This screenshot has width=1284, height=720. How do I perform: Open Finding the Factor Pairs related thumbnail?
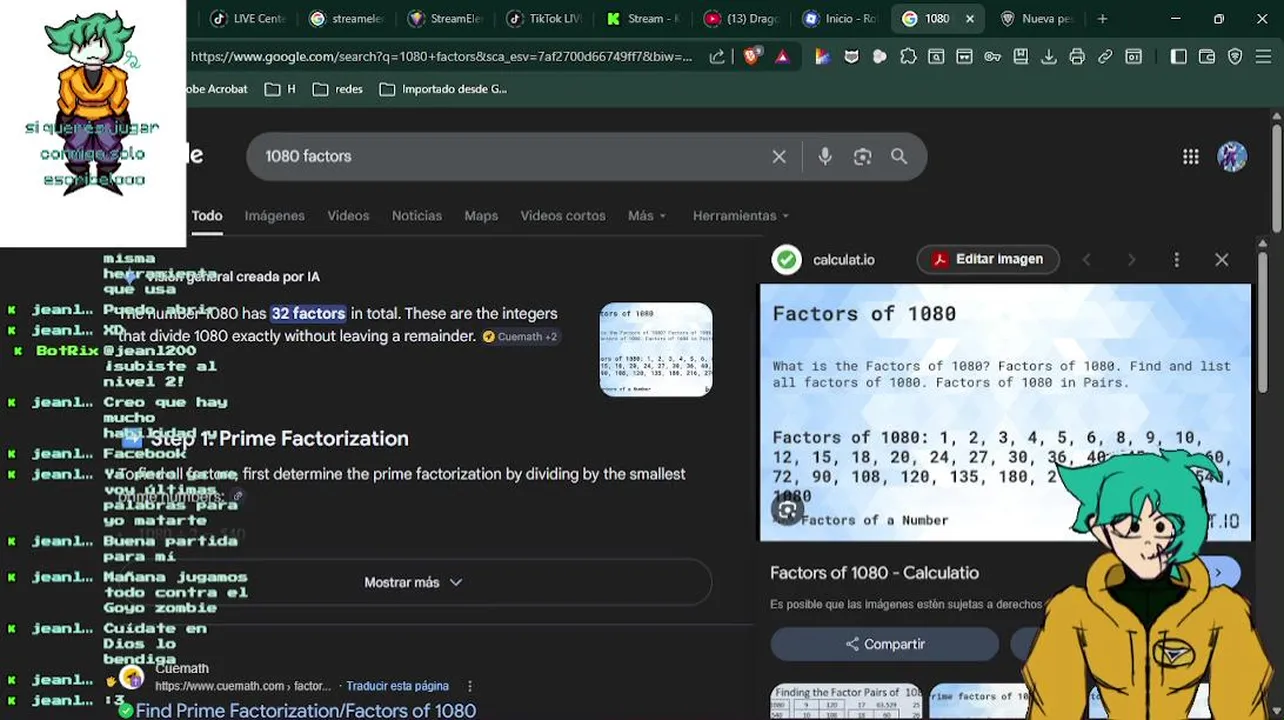846,702
